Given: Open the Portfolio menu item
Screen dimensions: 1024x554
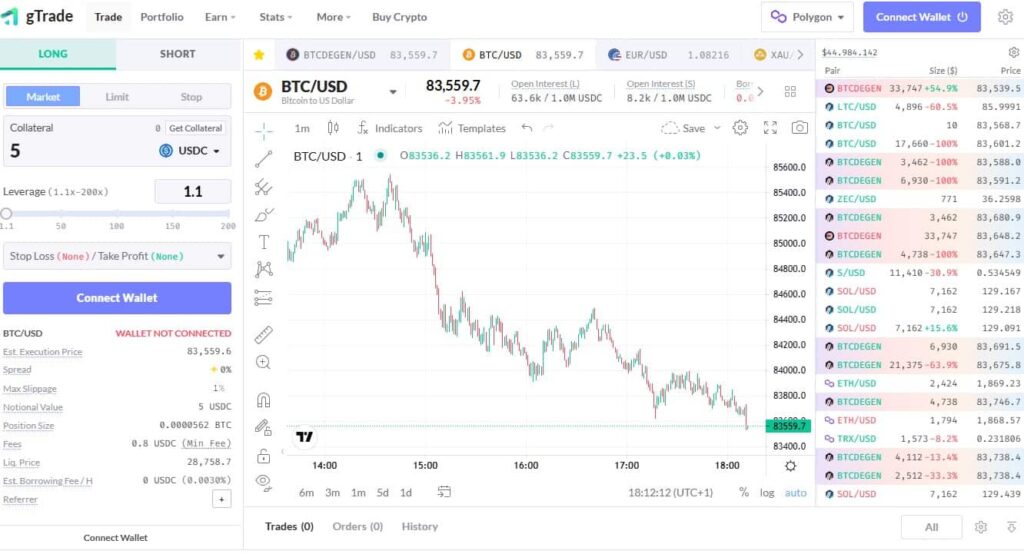Looking at the screenshot, I should [162, 17].
